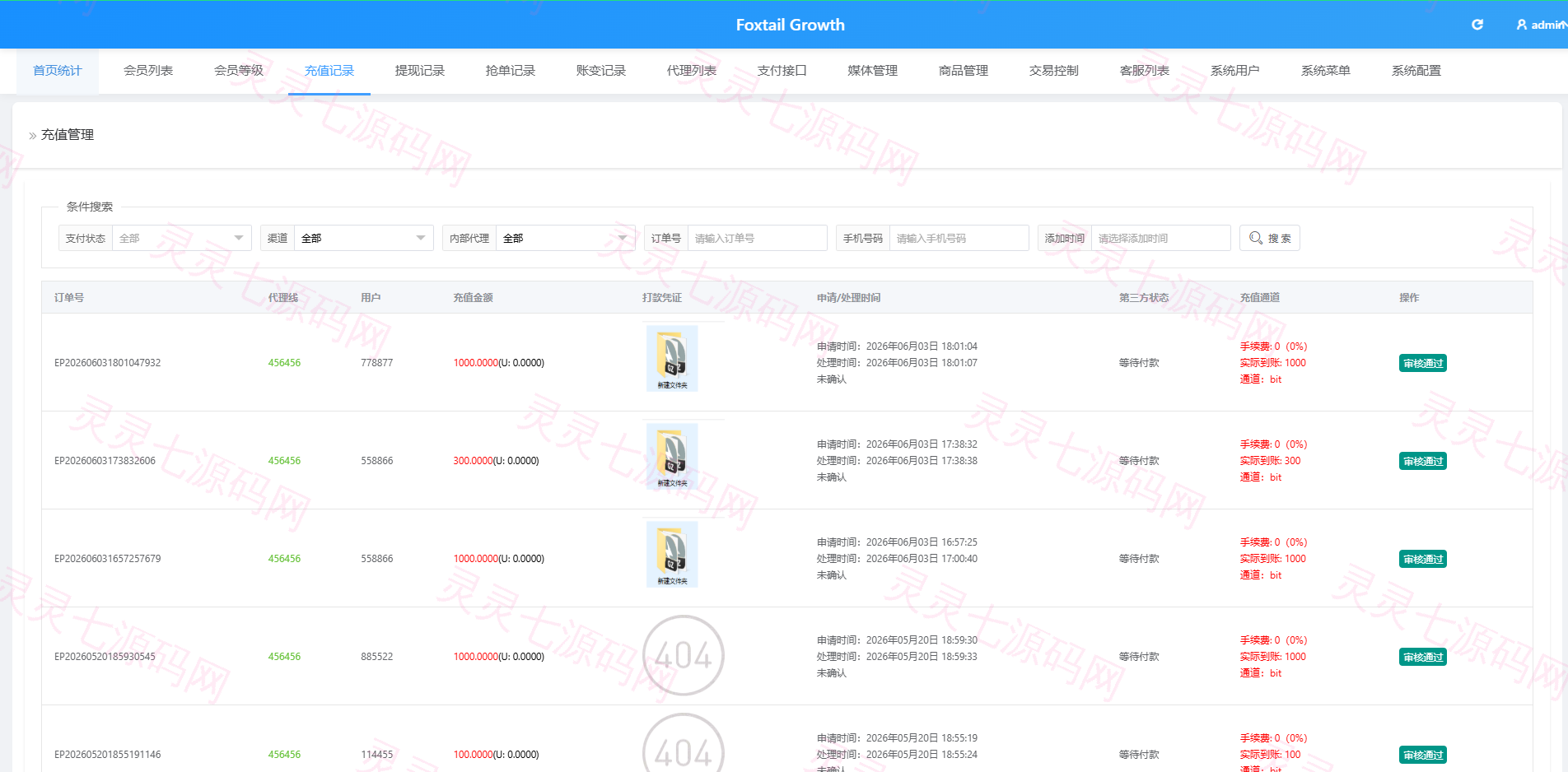Switch to the 媒体管理 tab

pyautogui.click(x=873, y=71)
